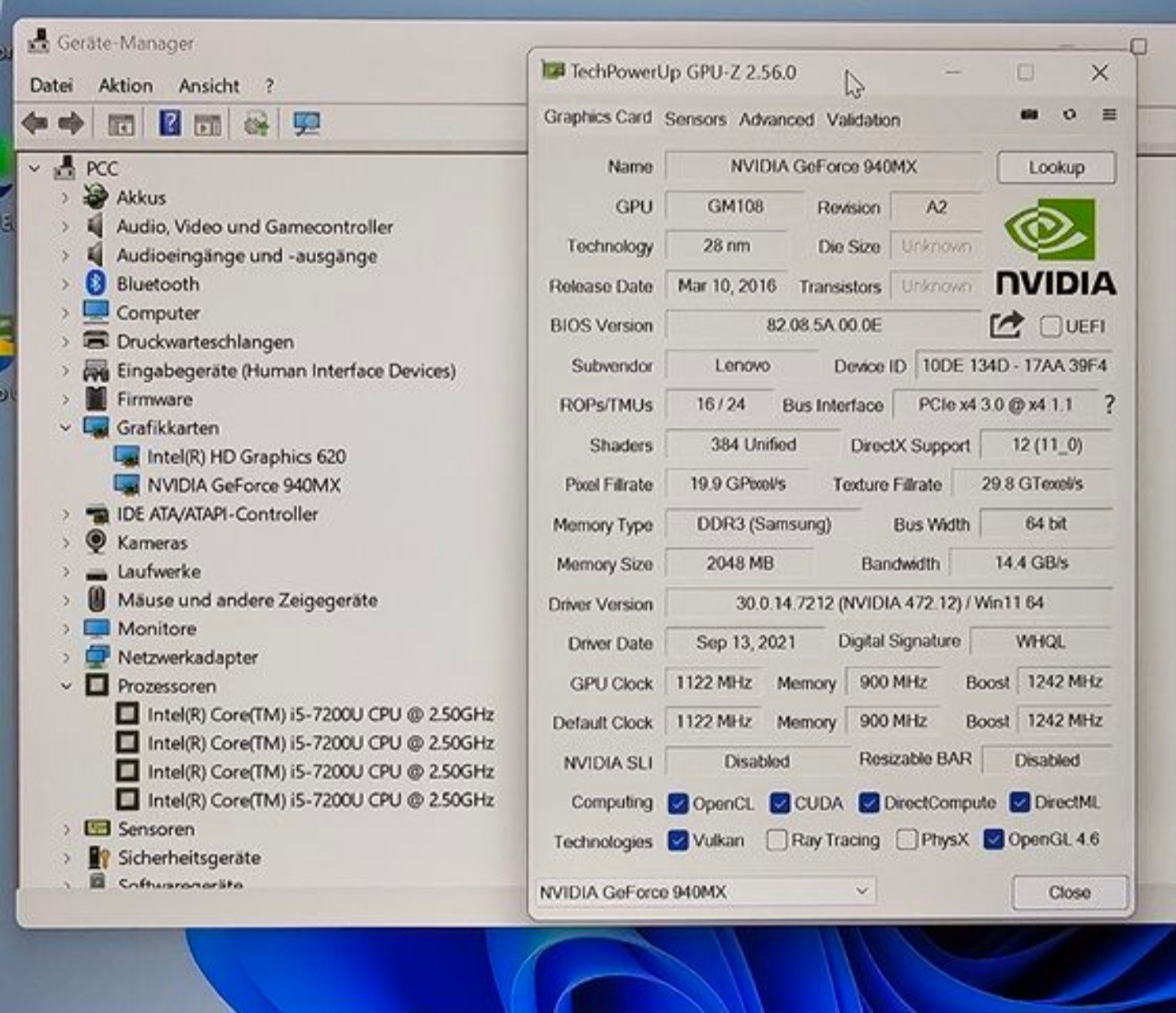This screenshot has width=1176, height=1013.
Task: Open the ? help menu
Action: [x=269, y=86]
